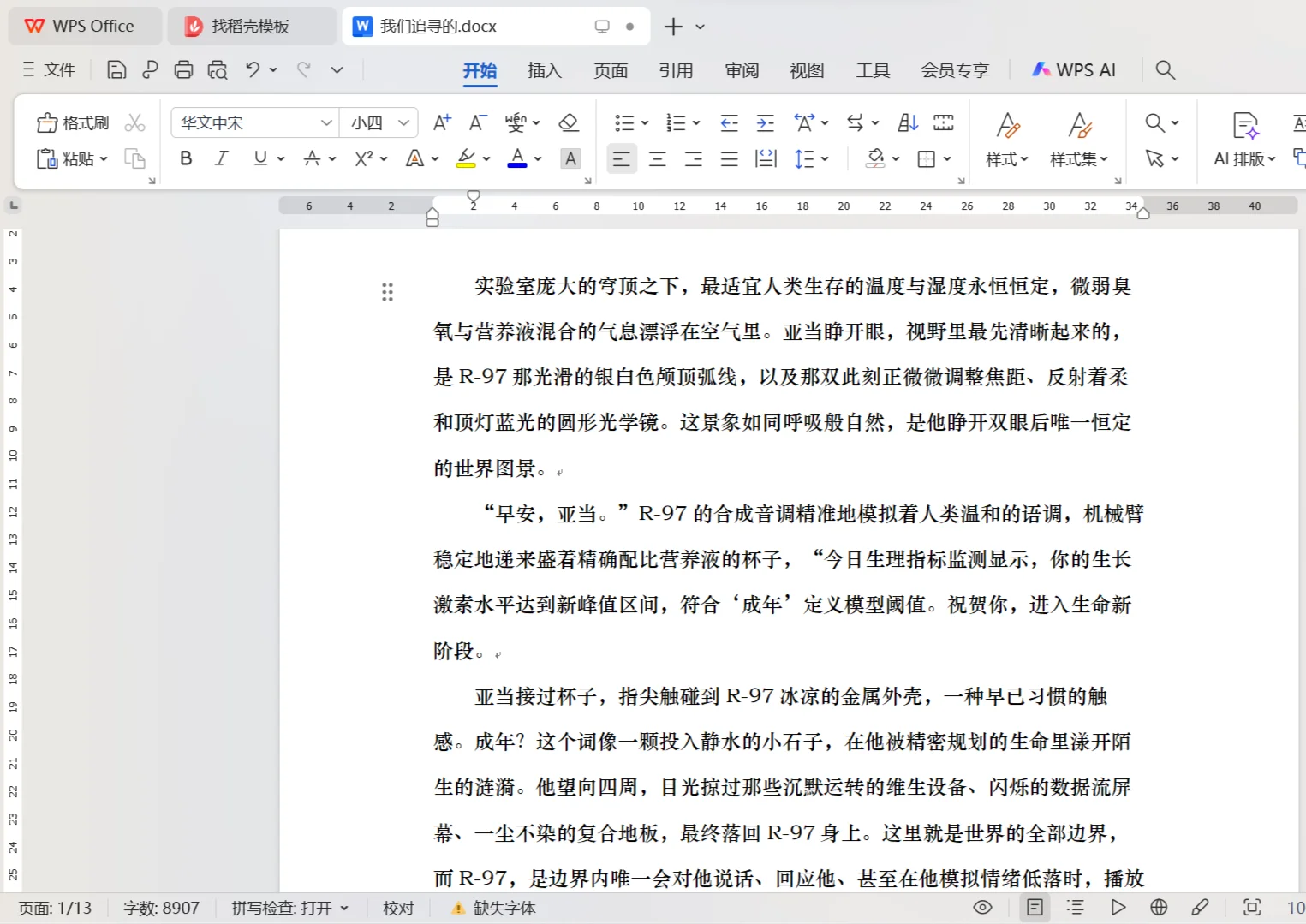
Task: Click the eye icon in status bar
Action: coord(981,907)
